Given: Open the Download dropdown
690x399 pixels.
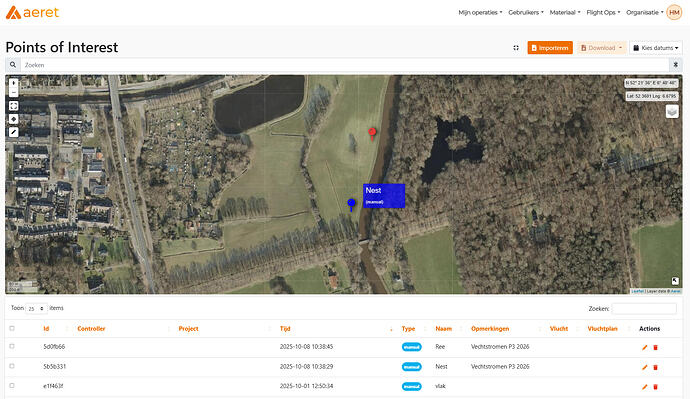Looking at the screenshot, I should tap(601, 48).
